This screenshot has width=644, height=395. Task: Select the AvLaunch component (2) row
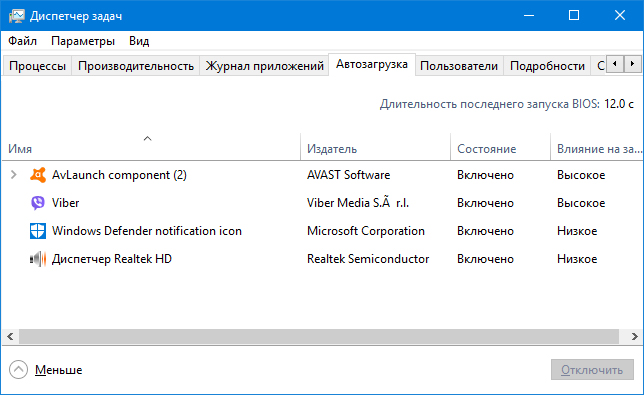click(322, 175)
